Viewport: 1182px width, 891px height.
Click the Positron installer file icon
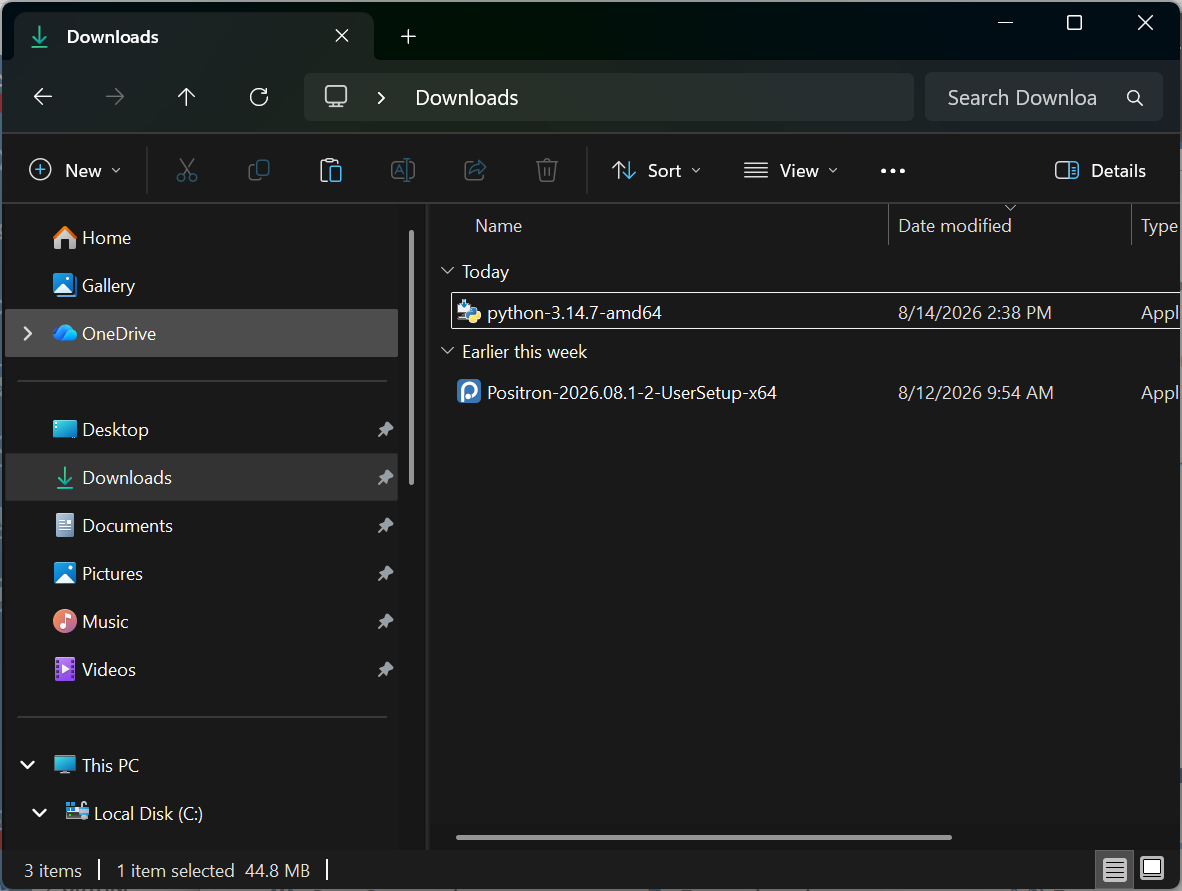point(469,391)
